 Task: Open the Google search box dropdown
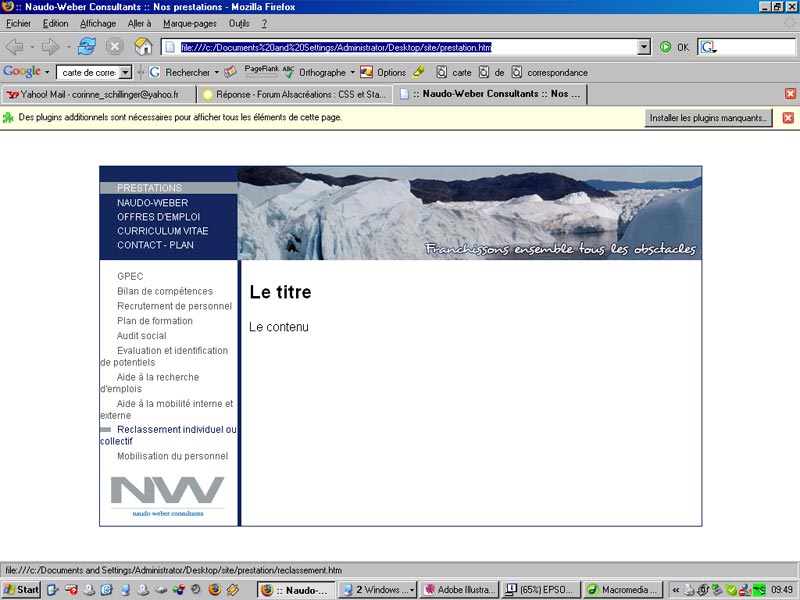coord(125,72)
